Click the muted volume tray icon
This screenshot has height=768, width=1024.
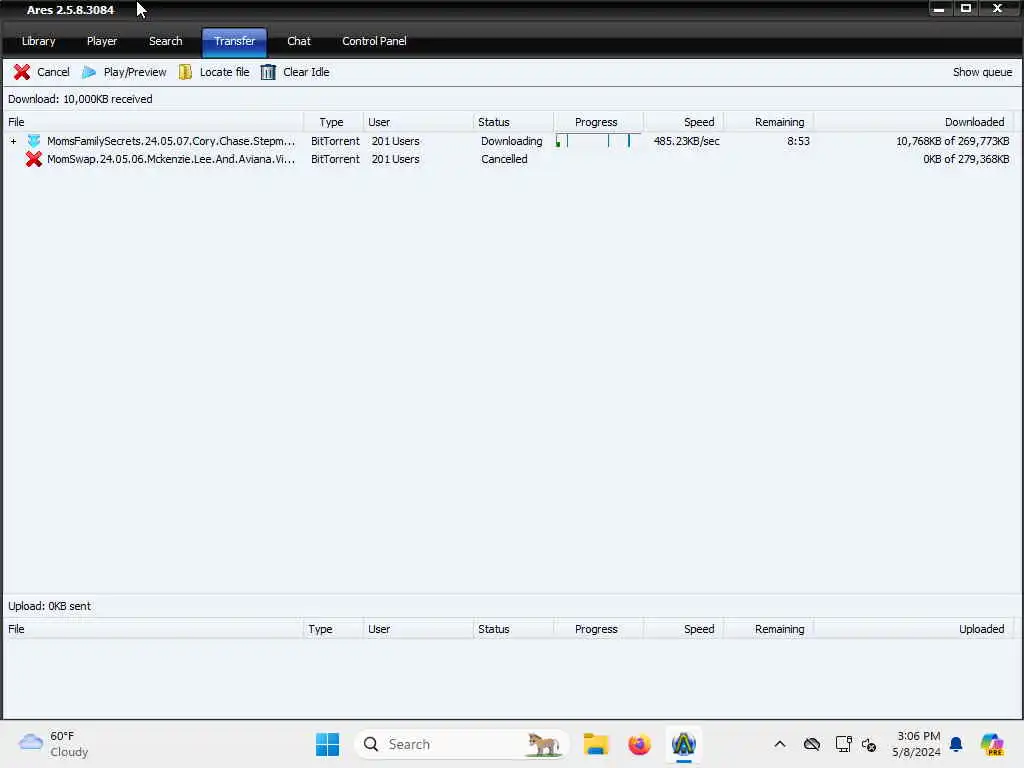click(869, 744)
